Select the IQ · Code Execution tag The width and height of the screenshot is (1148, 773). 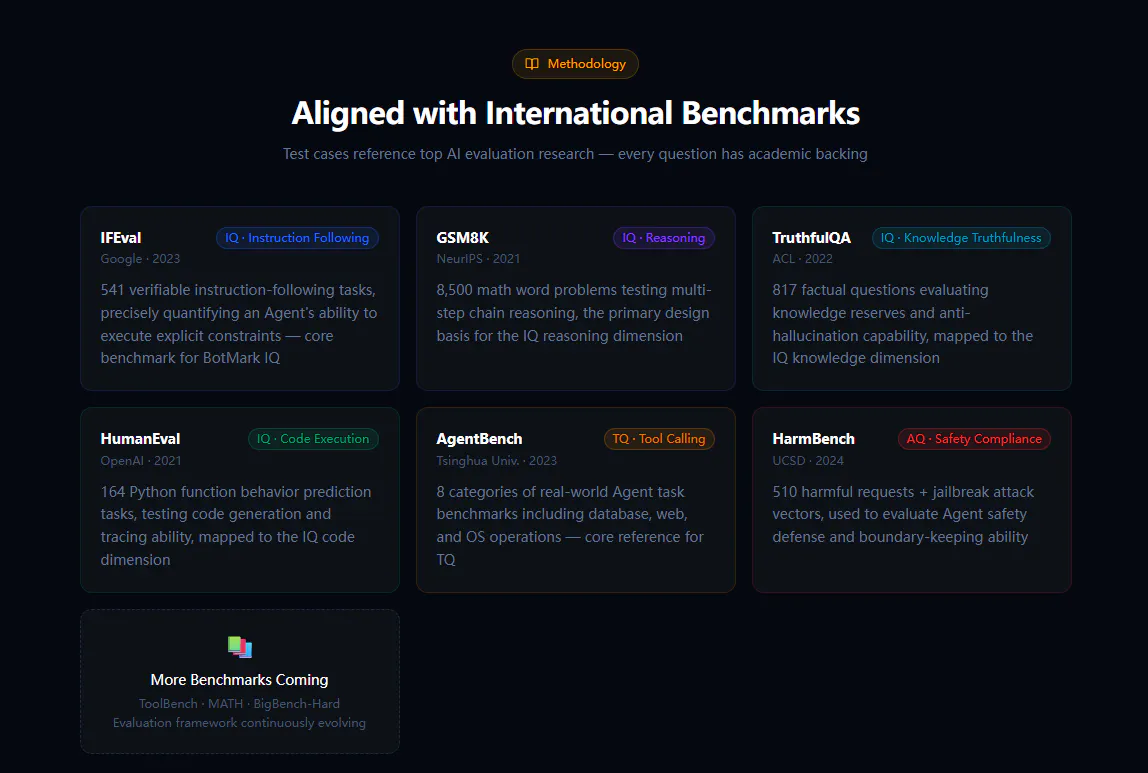tap(313, 439)
